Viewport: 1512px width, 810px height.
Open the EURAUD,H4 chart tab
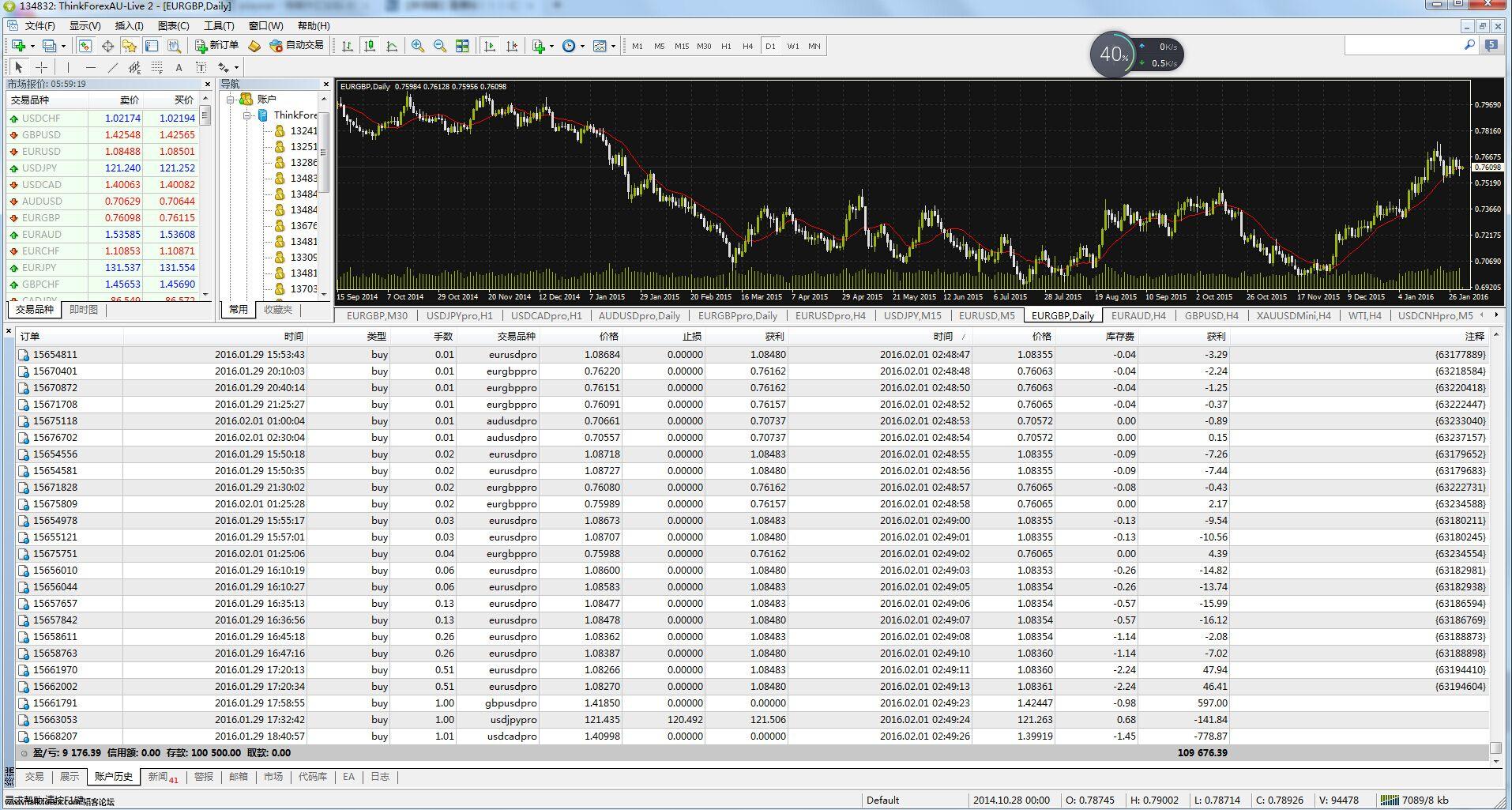pyautogui.click(x=1138, y=315)
